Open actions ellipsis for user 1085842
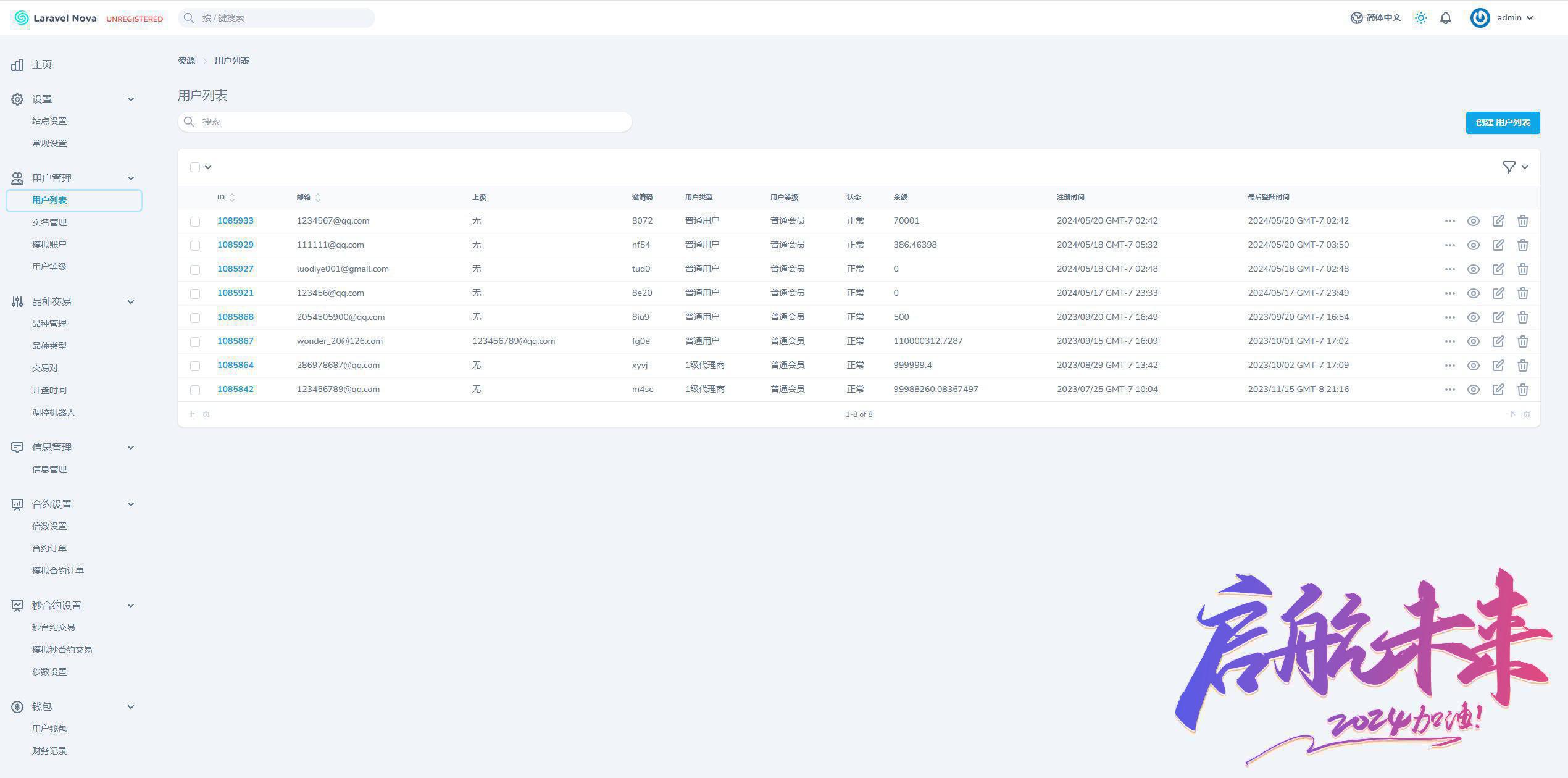The image size is (1568, 778). 1450,390
